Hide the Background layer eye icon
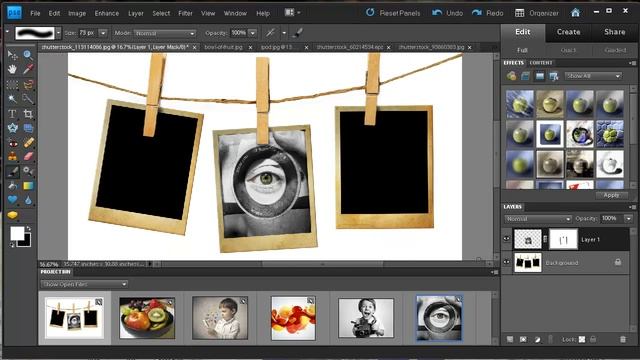This screenshot has width=640, height=360. pos(507,262)
